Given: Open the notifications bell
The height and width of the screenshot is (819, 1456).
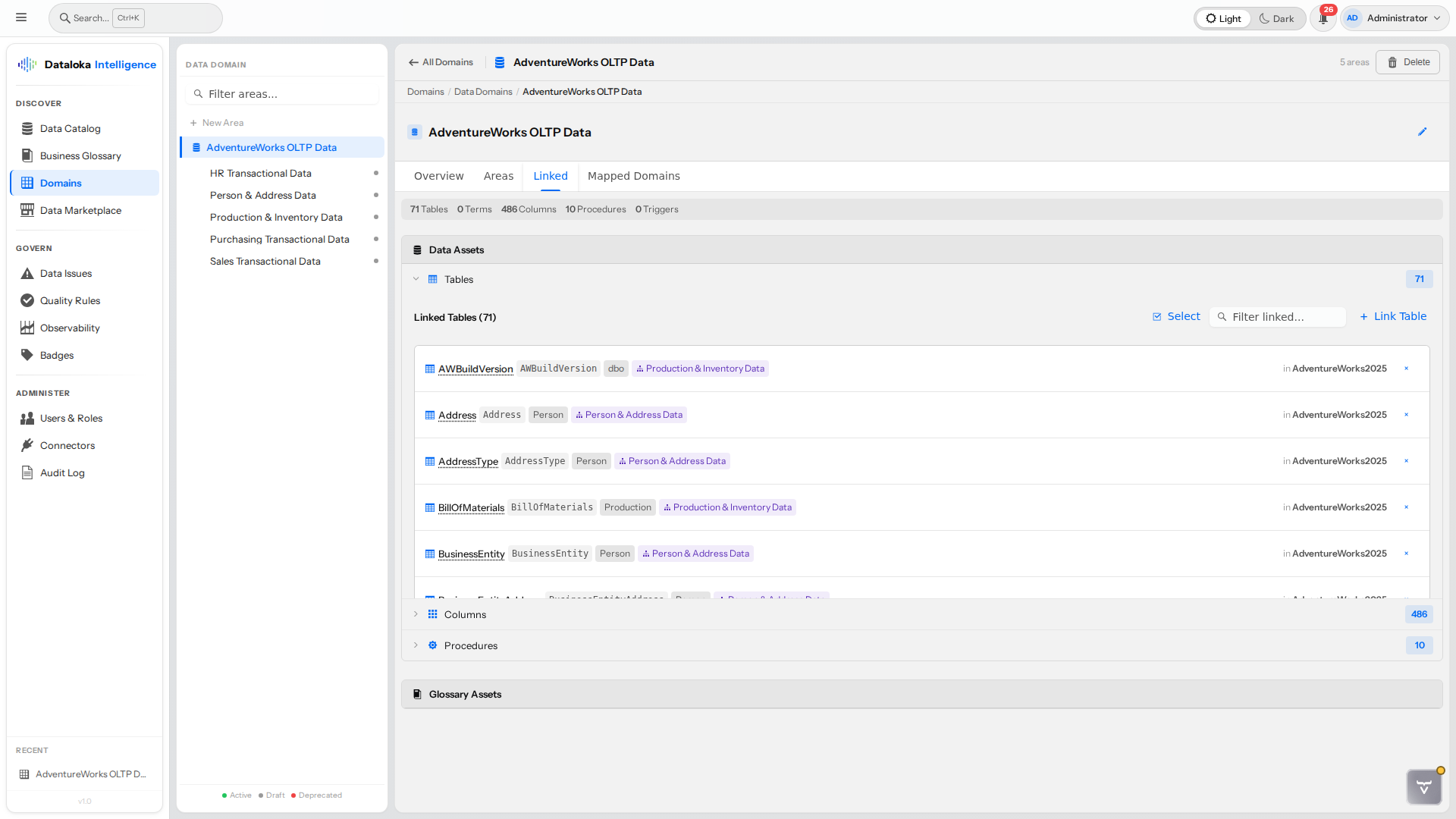Looking at the screenshot, I should (1323, 17).
